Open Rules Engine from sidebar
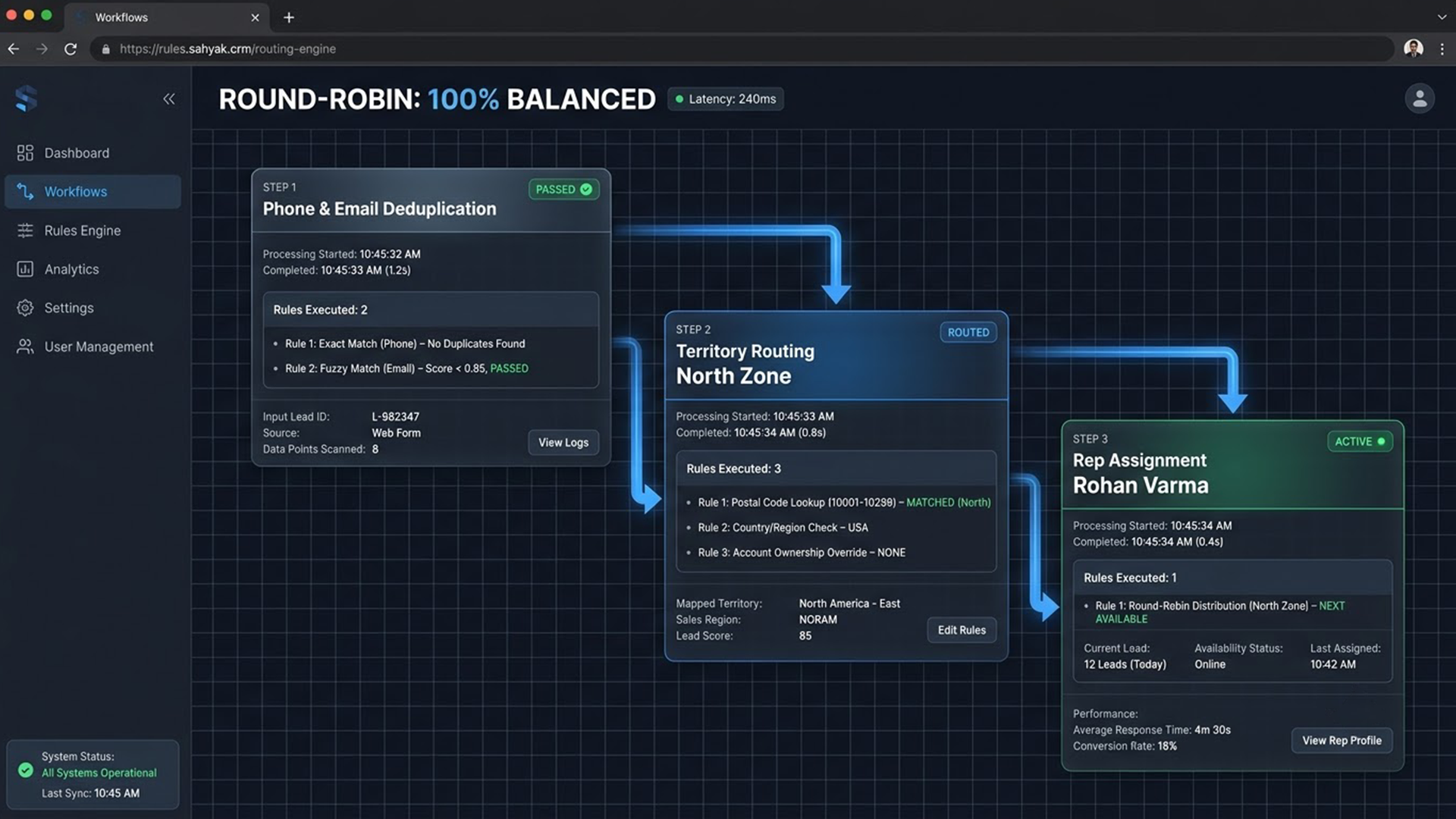This screenshot has width=1456, height=819. (93, 231)
